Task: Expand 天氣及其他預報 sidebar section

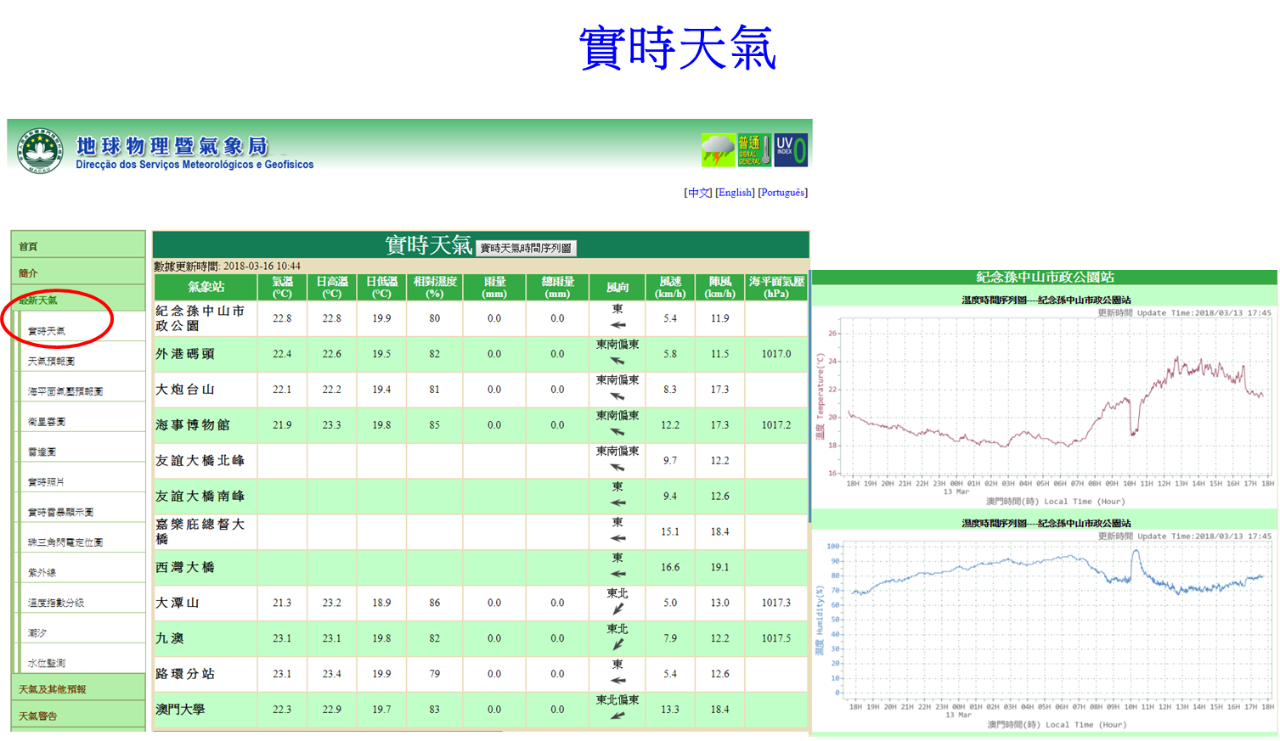Action: click(x=52, y=689)
